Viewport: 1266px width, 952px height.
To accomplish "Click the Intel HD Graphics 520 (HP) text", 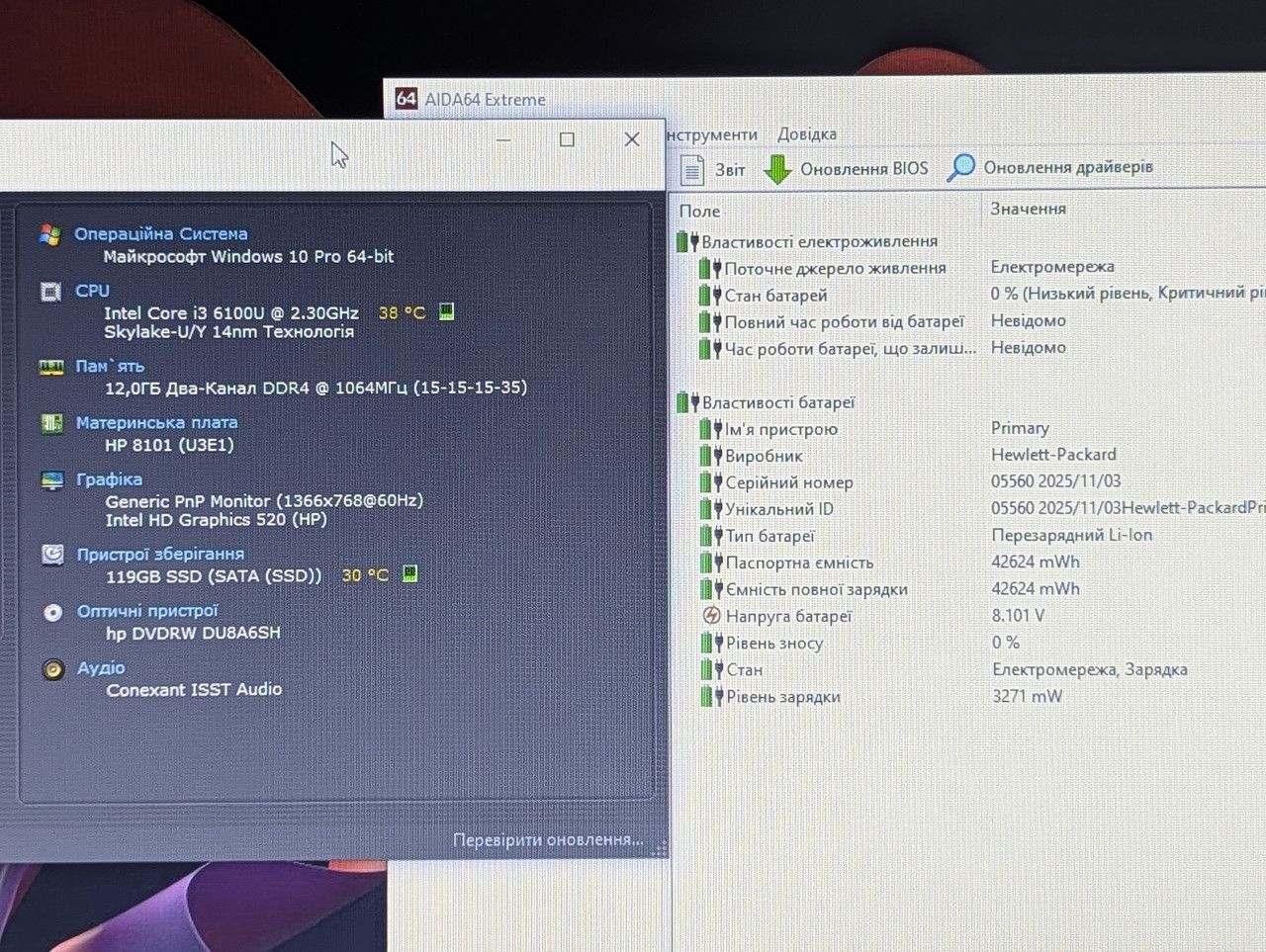I will point(217,520).
